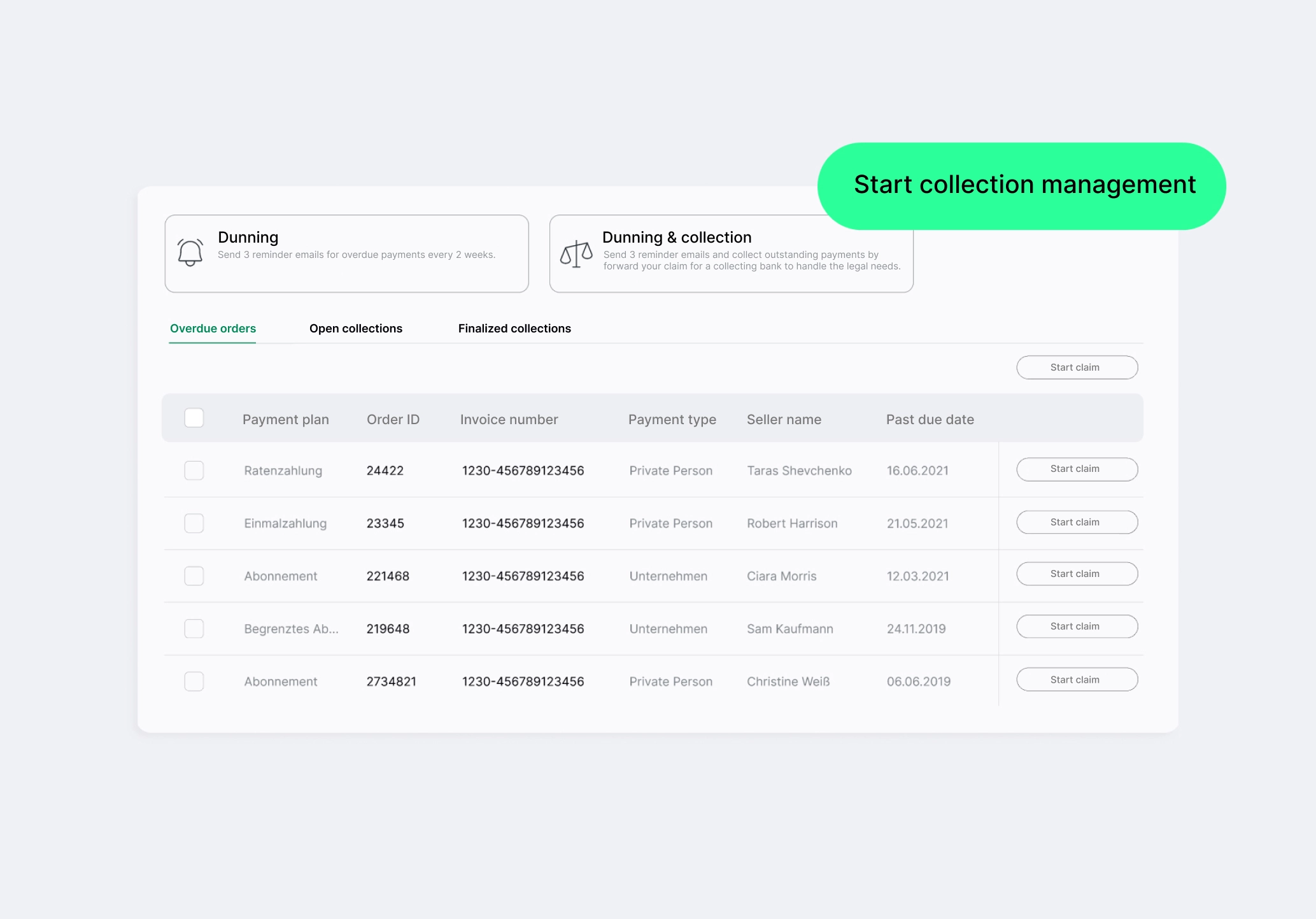The width and height of the screenshot is (1316, 919).
Task: Open the Finalized collections tab
Action: coord(514,328)
